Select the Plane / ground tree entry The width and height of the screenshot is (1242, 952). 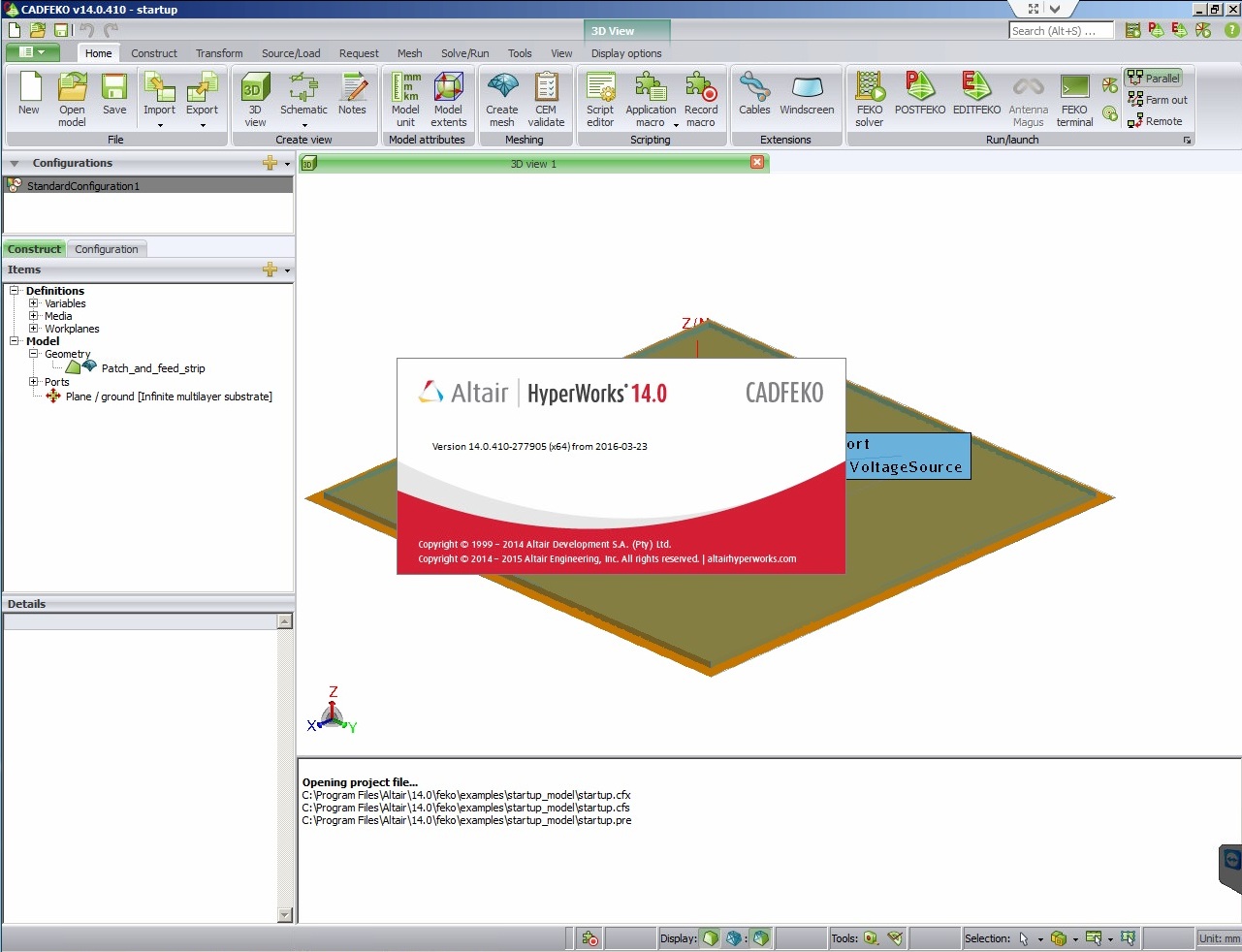pos(169,397)
